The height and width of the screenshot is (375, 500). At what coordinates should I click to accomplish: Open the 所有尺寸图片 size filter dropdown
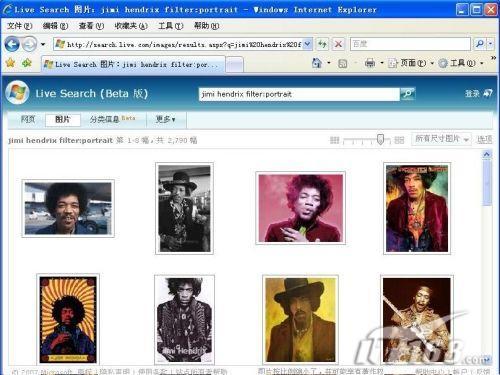coord(442,139)
